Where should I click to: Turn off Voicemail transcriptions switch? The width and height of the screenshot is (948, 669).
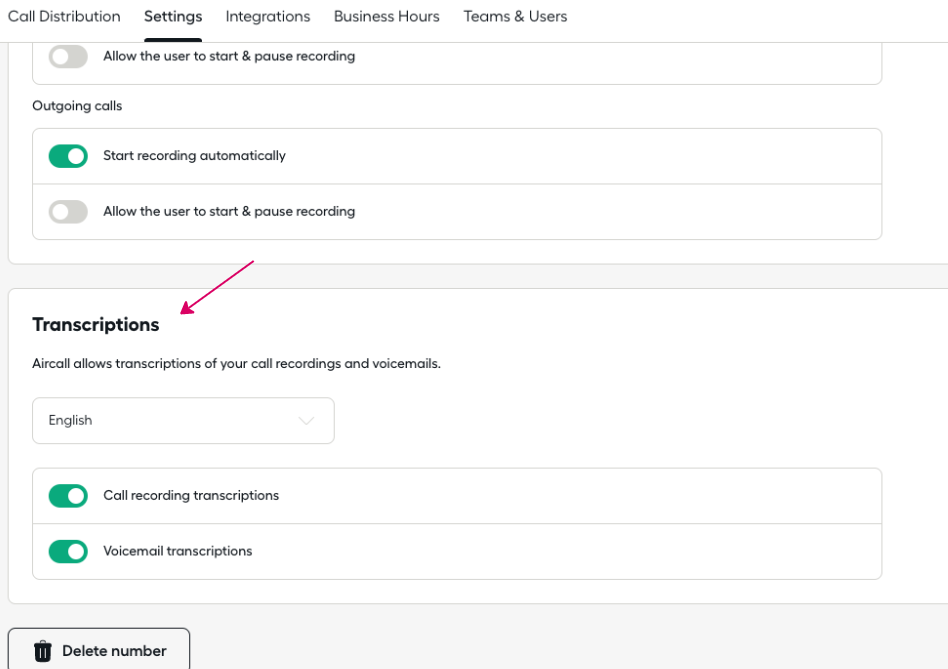pyautogui.click(x=68, y=551)
